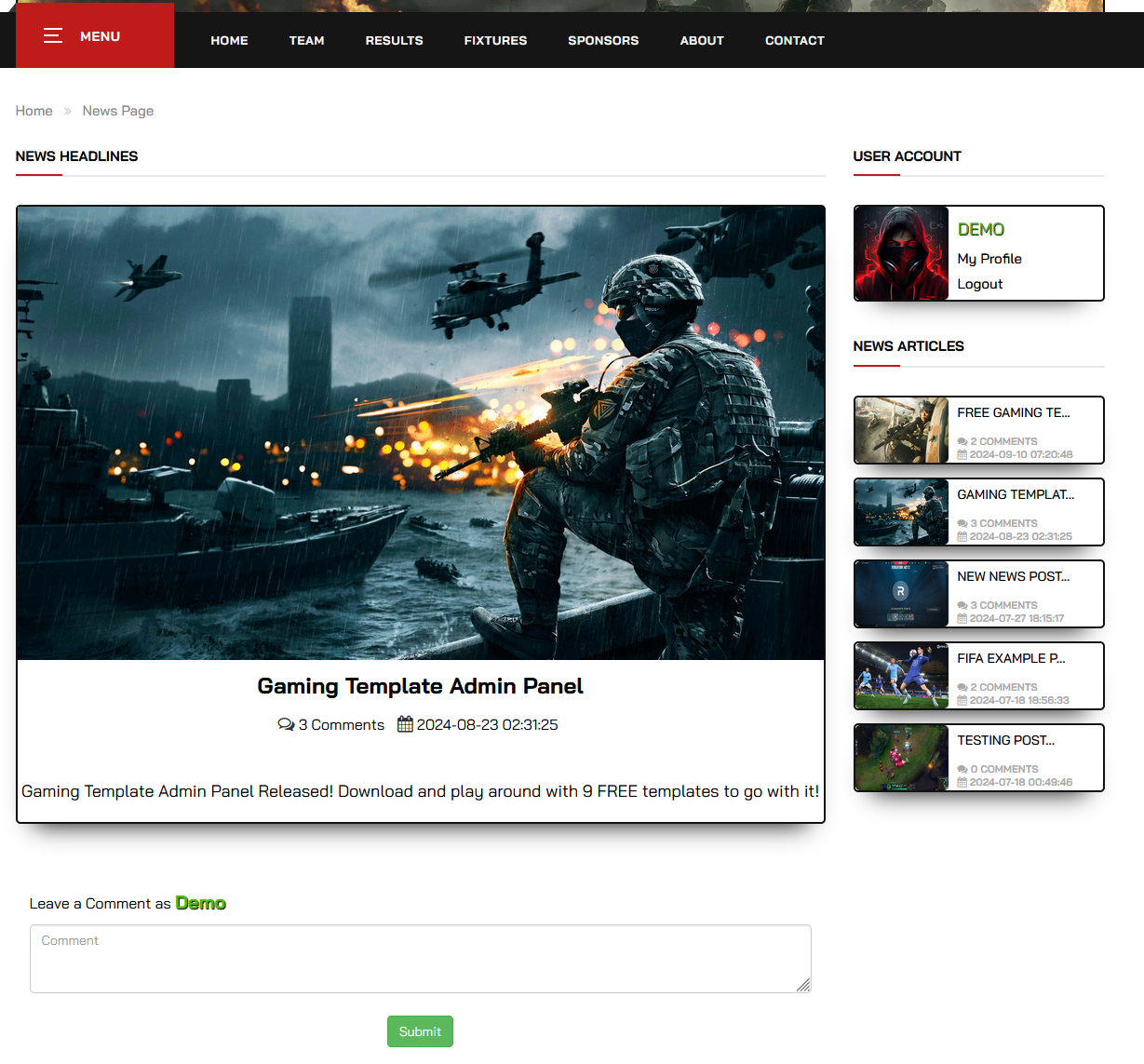This screenshot has height=1064, width=1144.
Task: Click the Home breadcrumb link
Action: click(x=34, y=111)
